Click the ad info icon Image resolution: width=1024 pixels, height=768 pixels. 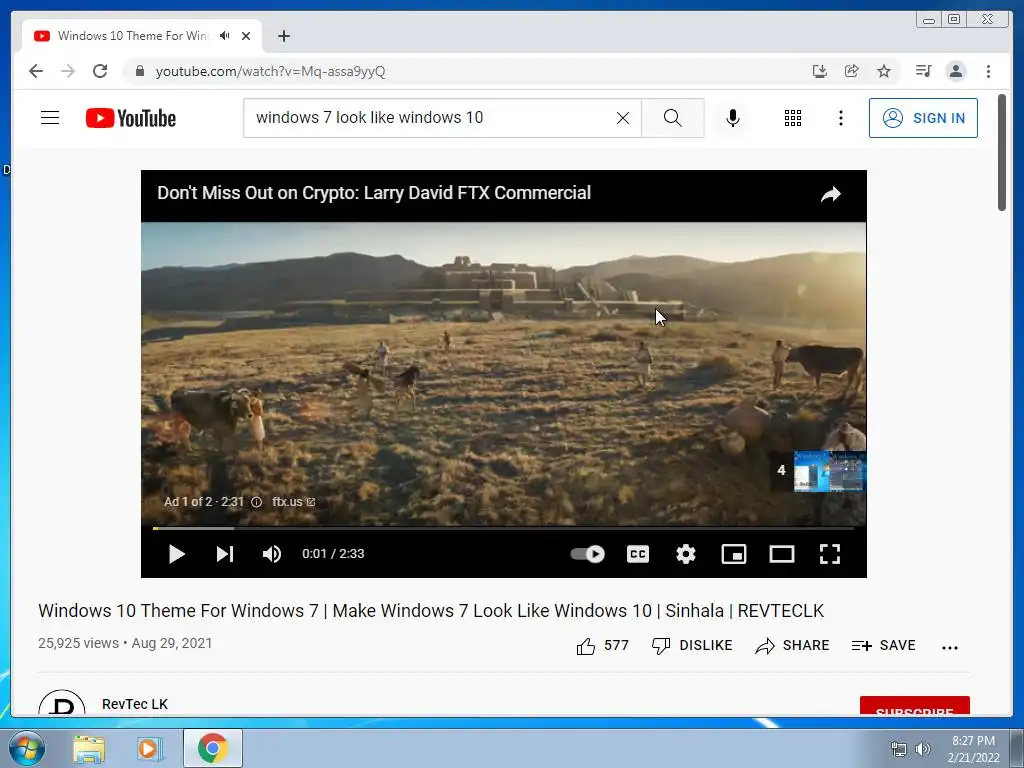coord(257,502)
